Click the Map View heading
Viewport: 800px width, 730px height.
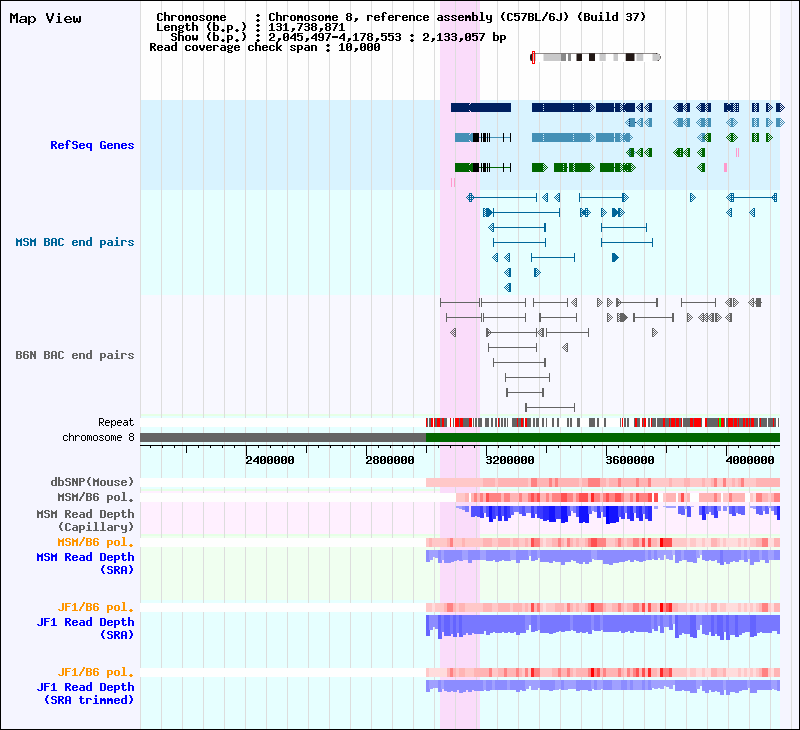[45, 19]
